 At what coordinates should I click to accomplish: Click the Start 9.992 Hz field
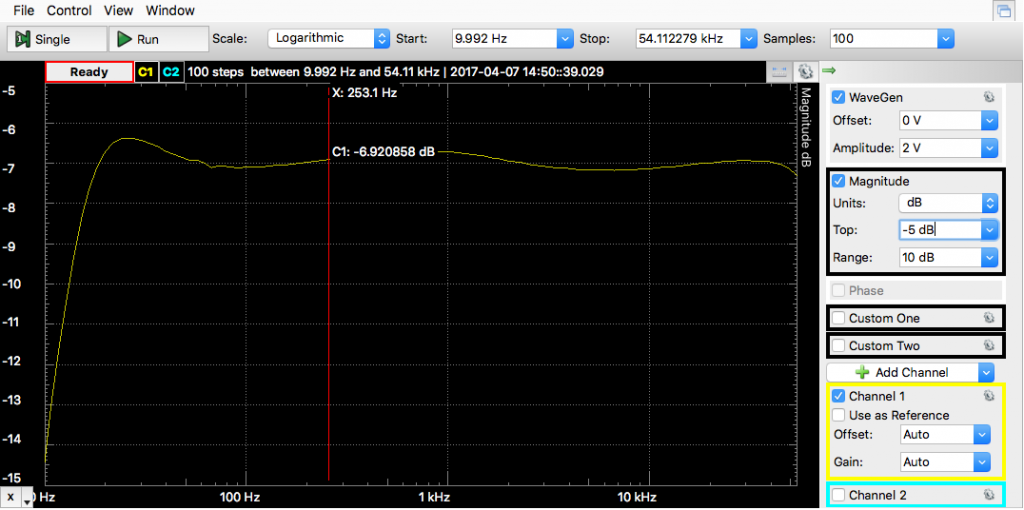tap(504, 39)
